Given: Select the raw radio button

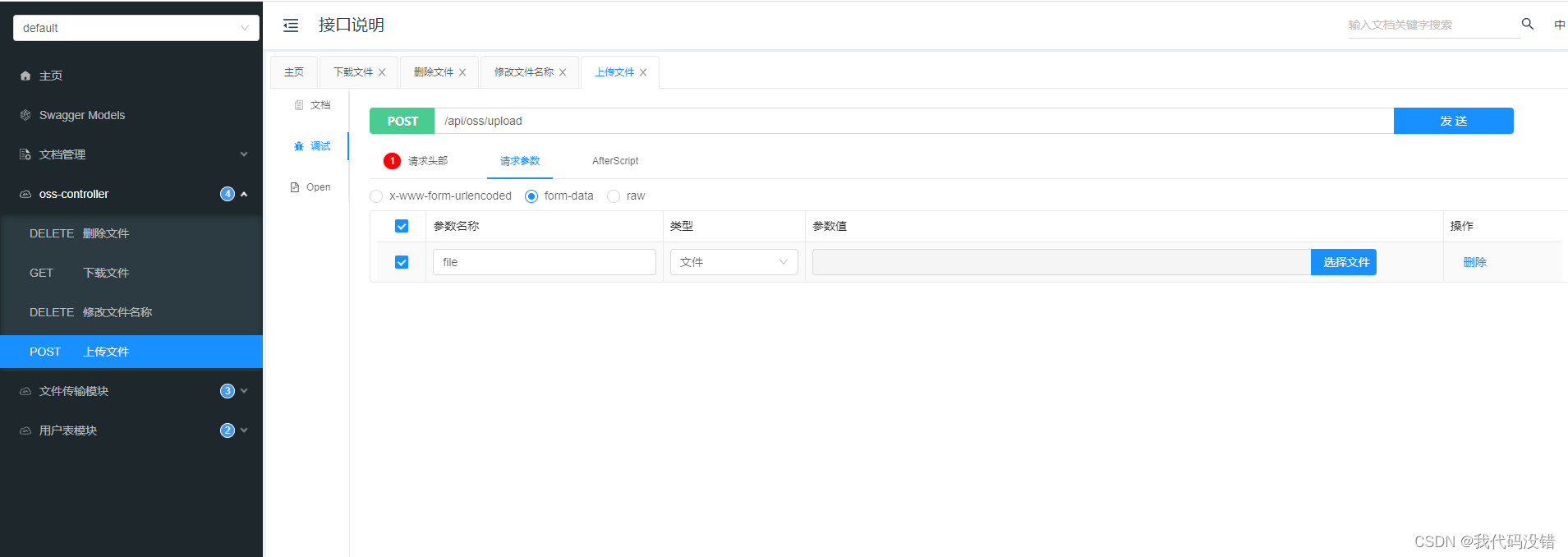Looking at the screenshot, I should [x=614, y=196].
